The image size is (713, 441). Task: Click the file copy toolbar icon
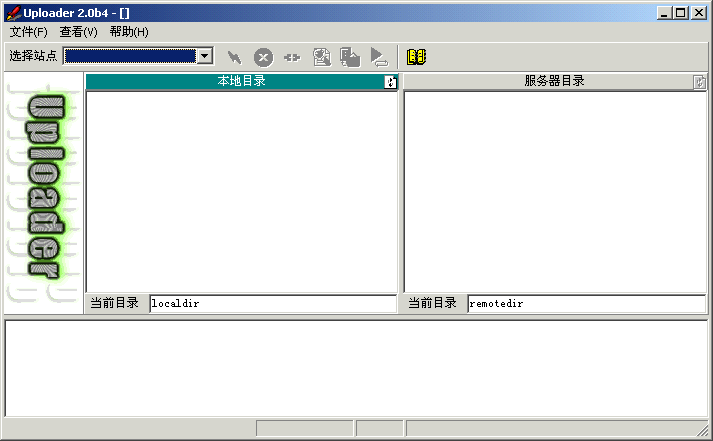350,57
